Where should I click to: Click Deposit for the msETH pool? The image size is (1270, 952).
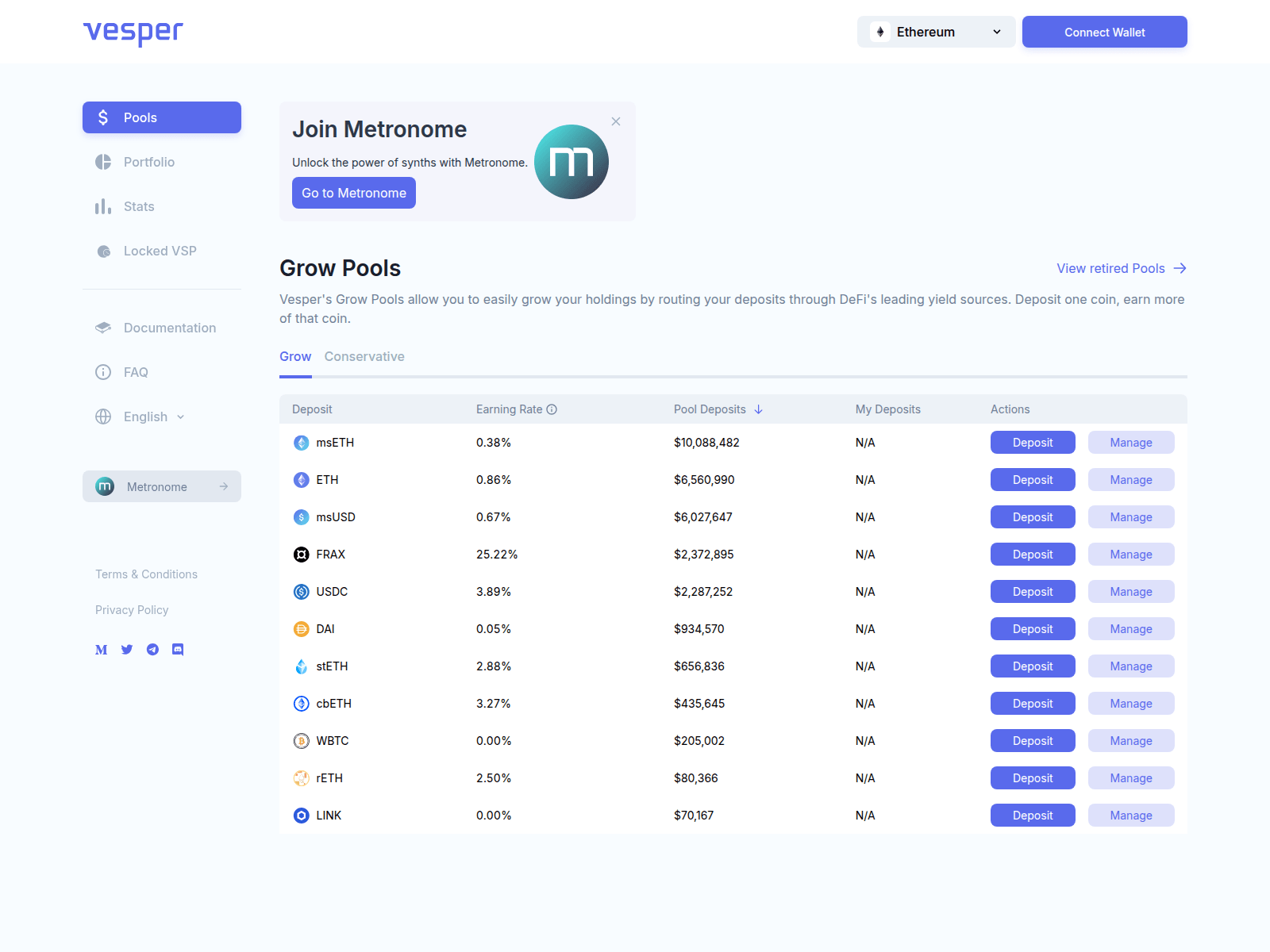click(1032, 443)
